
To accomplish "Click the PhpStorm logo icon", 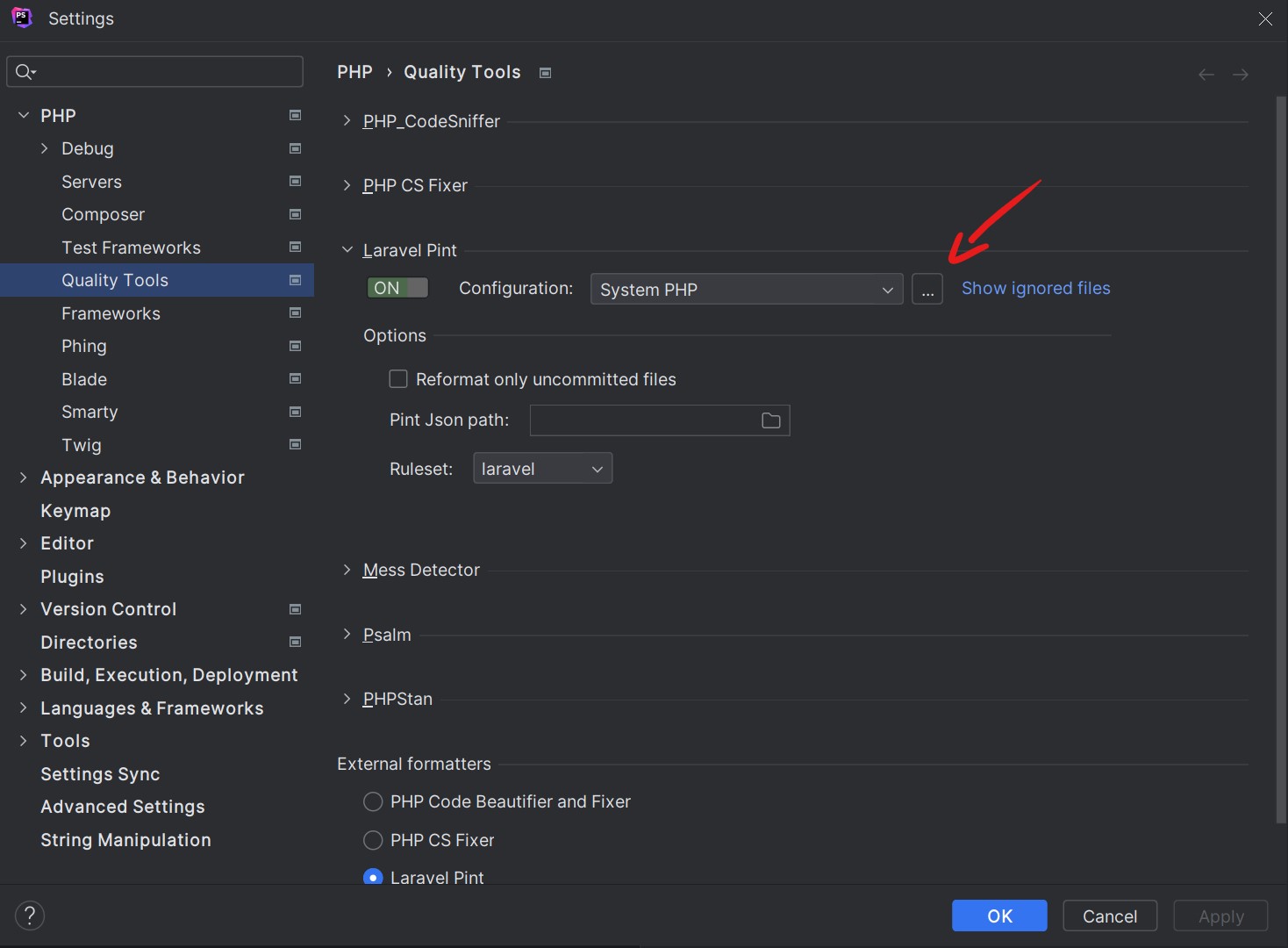I will [x=22, y=18].
